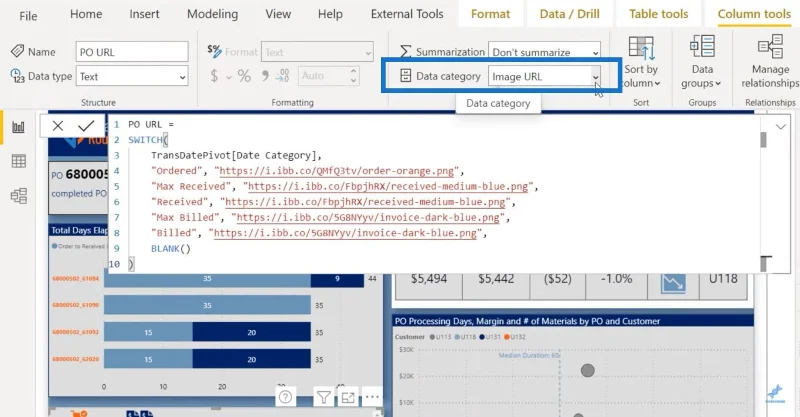Open the Data type dropdown
This screenshot has width=800, height=417.
(x=132, y=77)
